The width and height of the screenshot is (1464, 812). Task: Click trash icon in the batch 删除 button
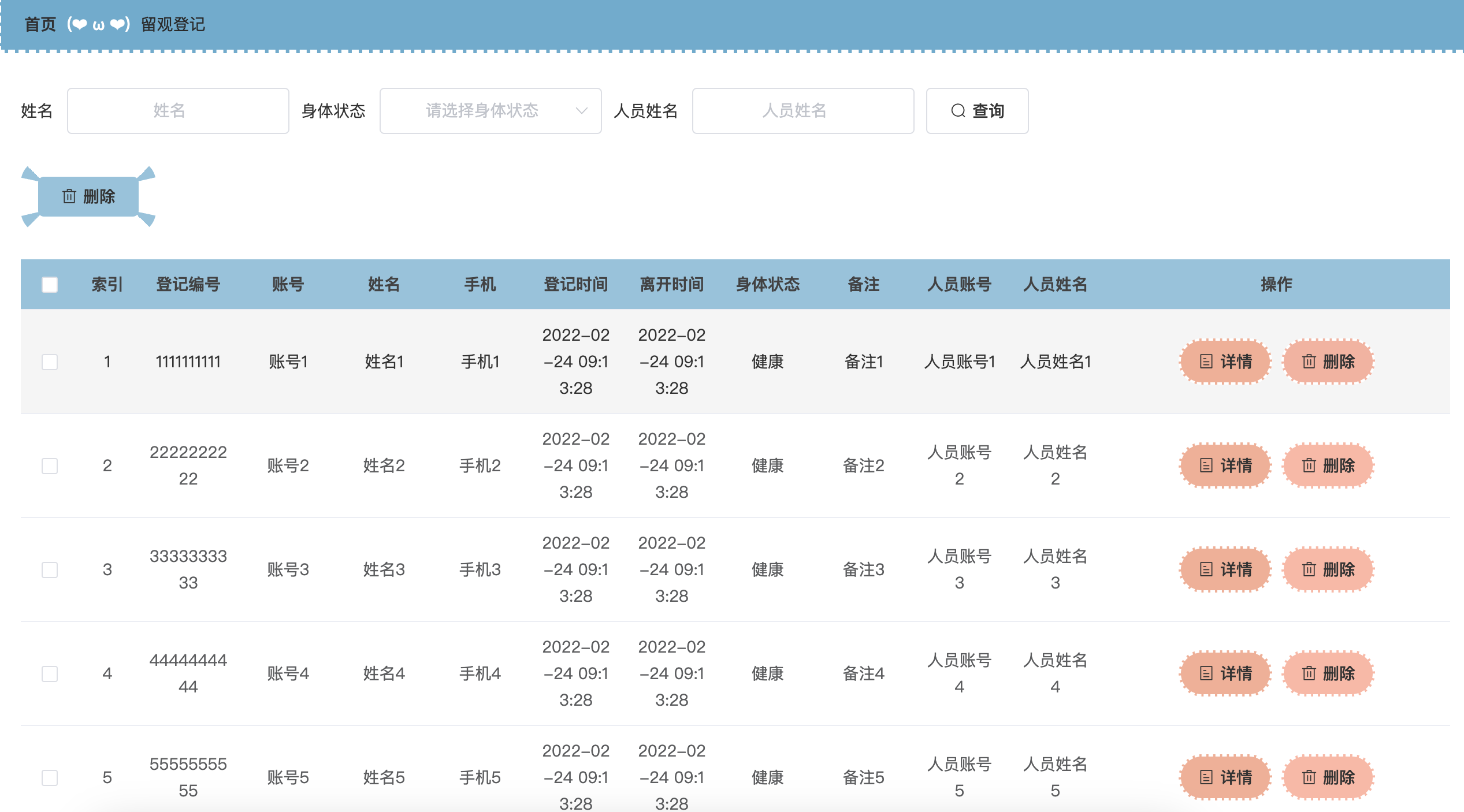69,196
